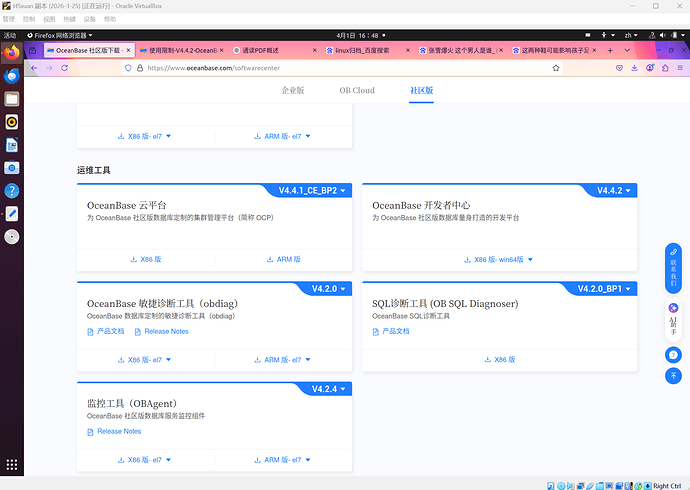690x490 pixels.
Task: Click the 联系我们 contact floating button
Action: [x=673, y=267]
